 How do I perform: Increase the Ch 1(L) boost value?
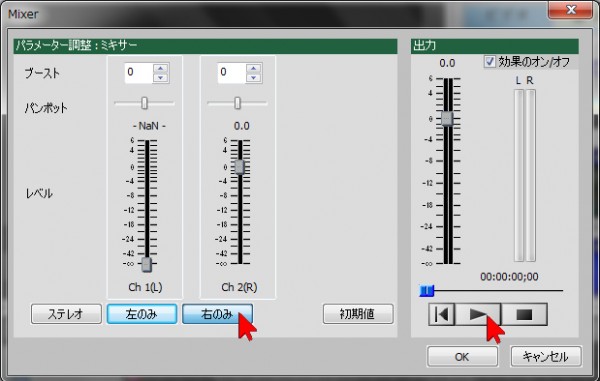tap(161, 68)
